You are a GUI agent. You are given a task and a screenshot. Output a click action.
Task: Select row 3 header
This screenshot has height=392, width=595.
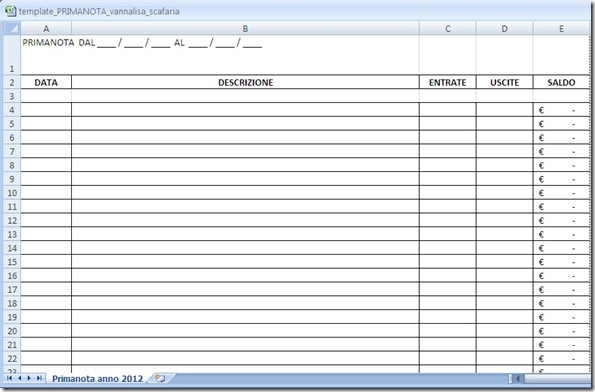pyautogui.click(x=12, y=96)
